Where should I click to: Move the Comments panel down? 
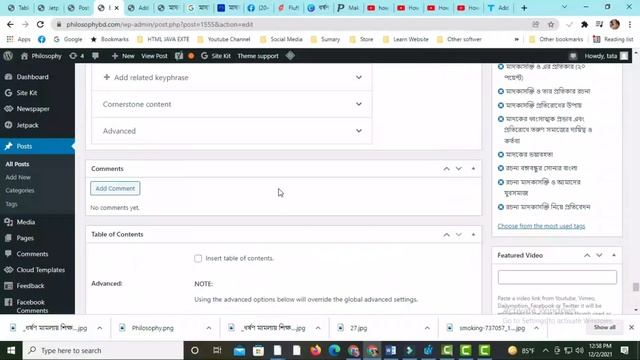[459, 169]
